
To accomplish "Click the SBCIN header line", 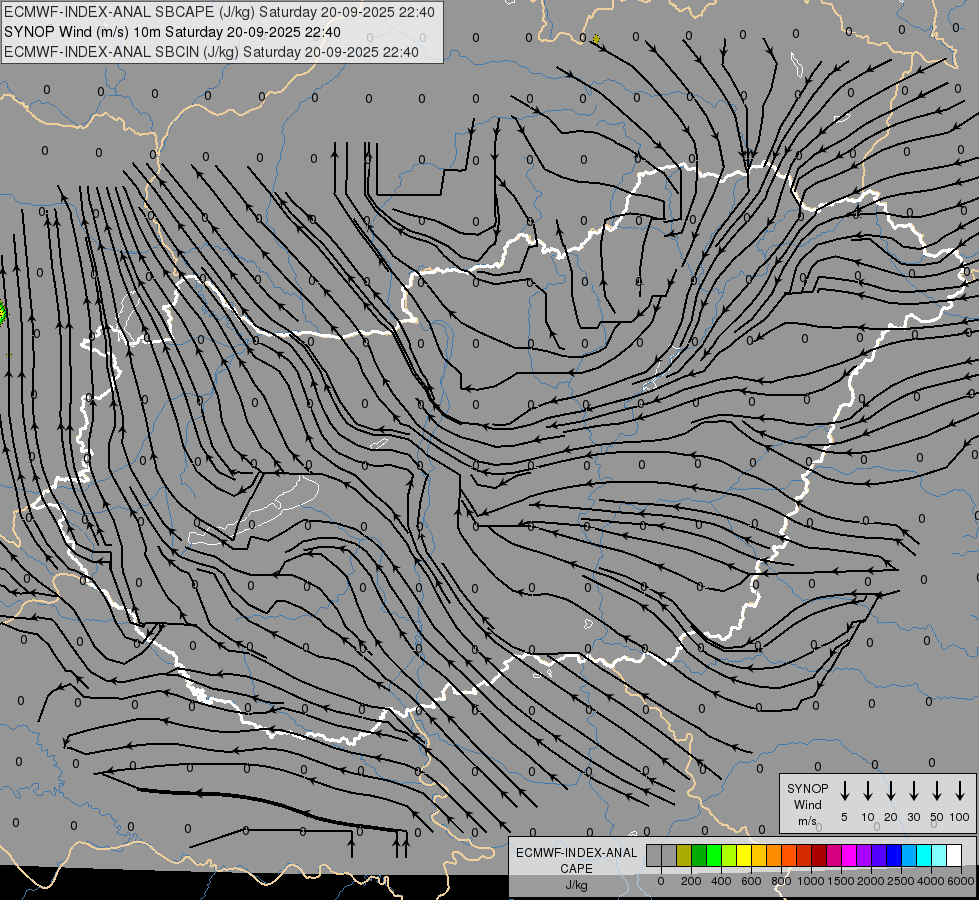I will (x=211, y=52).
